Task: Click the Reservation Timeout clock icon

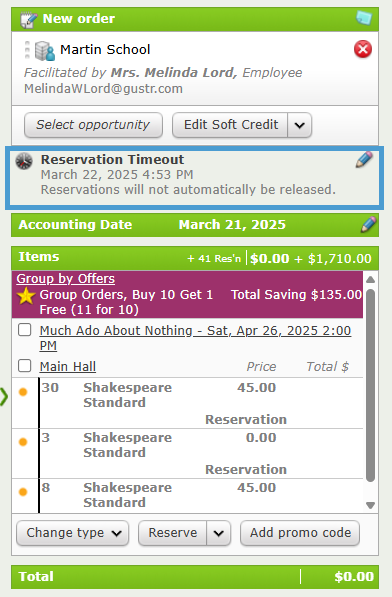Action: pyautogui.click(x=24, y=161)
